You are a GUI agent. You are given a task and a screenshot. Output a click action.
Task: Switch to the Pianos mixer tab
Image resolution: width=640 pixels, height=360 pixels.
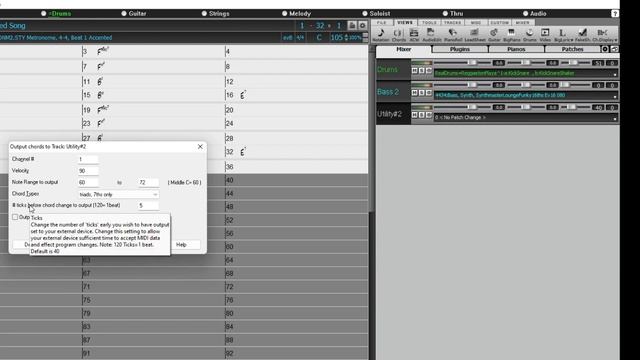point(516,49)
